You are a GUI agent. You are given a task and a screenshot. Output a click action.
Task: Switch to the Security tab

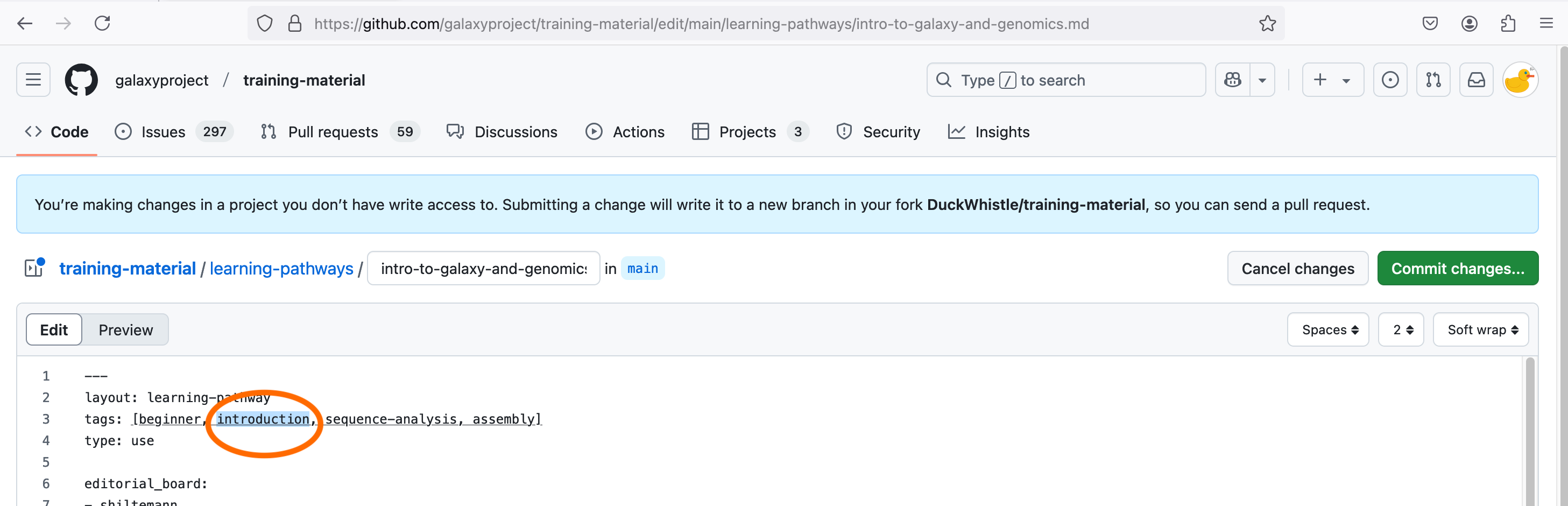(878, 132)
